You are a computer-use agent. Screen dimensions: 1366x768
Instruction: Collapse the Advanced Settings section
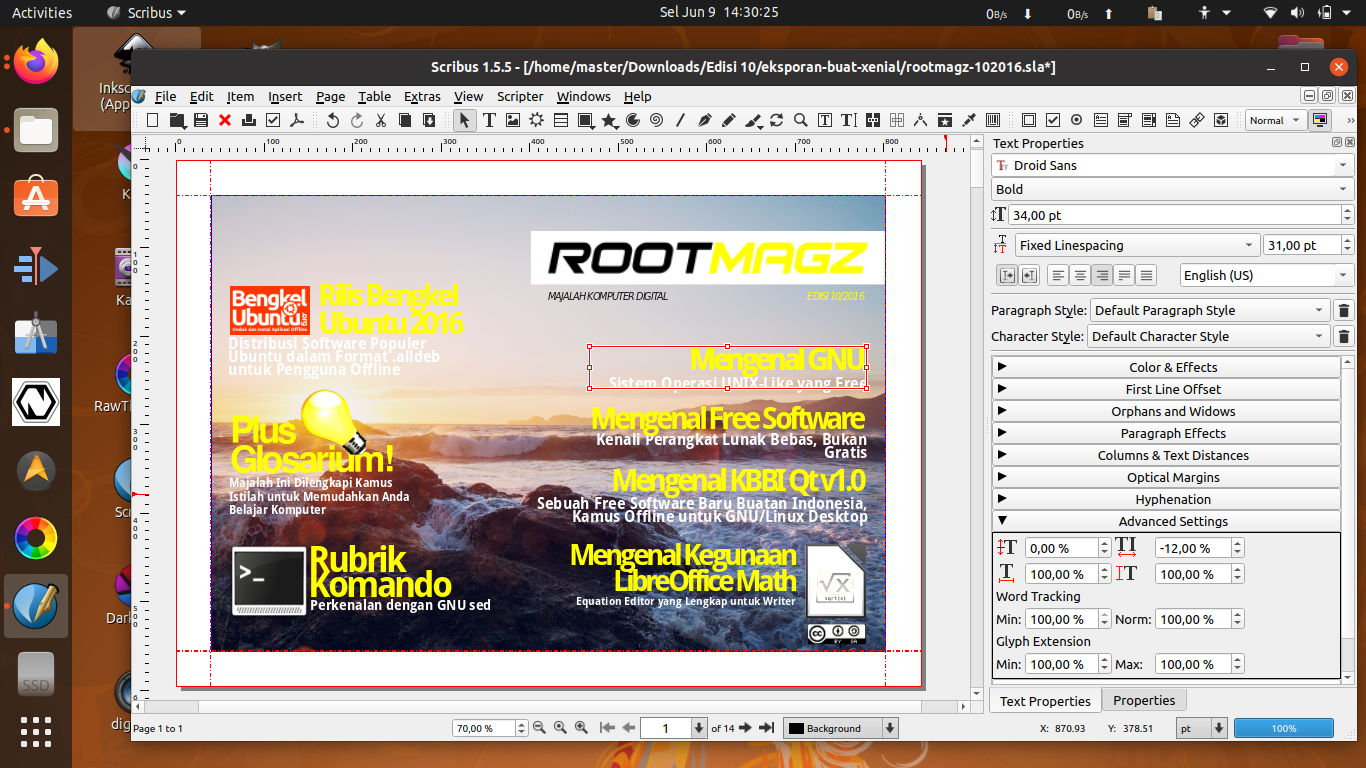[1166, 521]
